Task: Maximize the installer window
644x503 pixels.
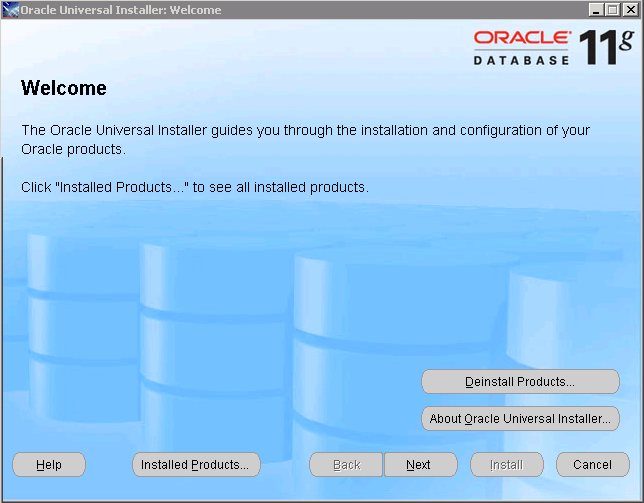Action: [613, 9]
